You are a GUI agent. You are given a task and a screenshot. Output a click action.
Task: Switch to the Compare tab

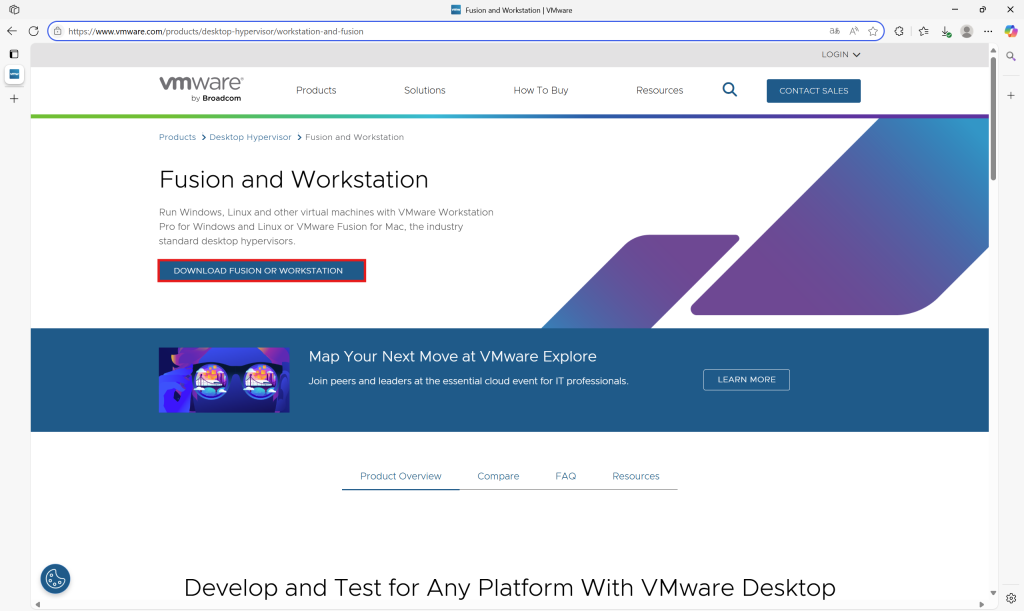click(498, 477)
